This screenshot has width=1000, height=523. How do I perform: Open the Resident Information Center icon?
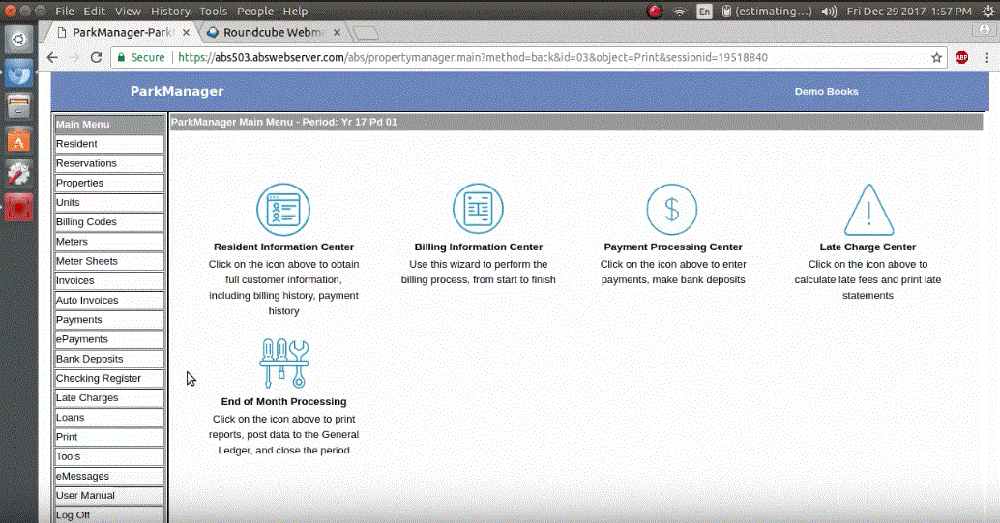tap(283, 210)
